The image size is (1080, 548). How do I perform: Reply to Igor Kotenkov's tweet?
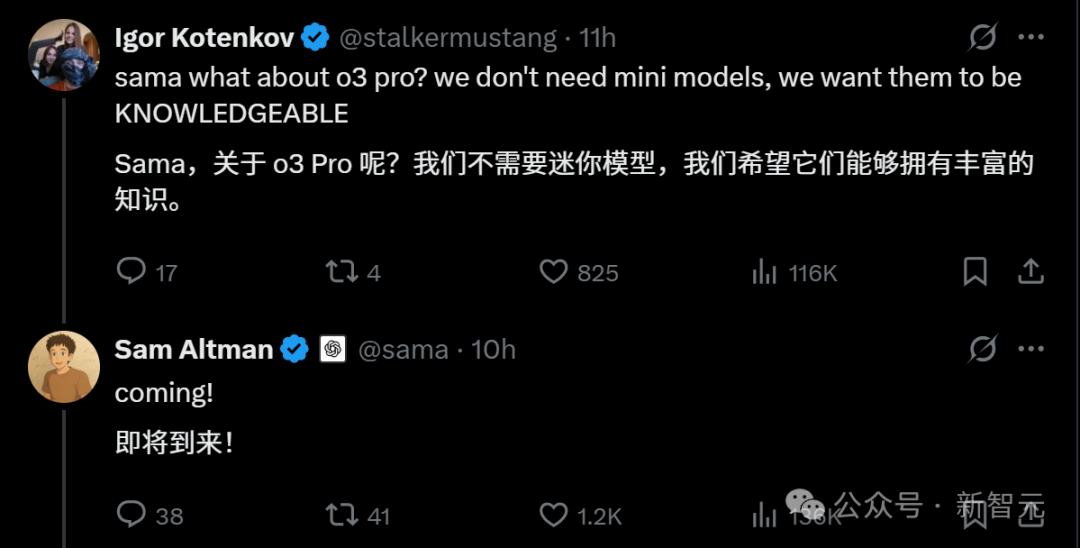[x=132, y=271]
